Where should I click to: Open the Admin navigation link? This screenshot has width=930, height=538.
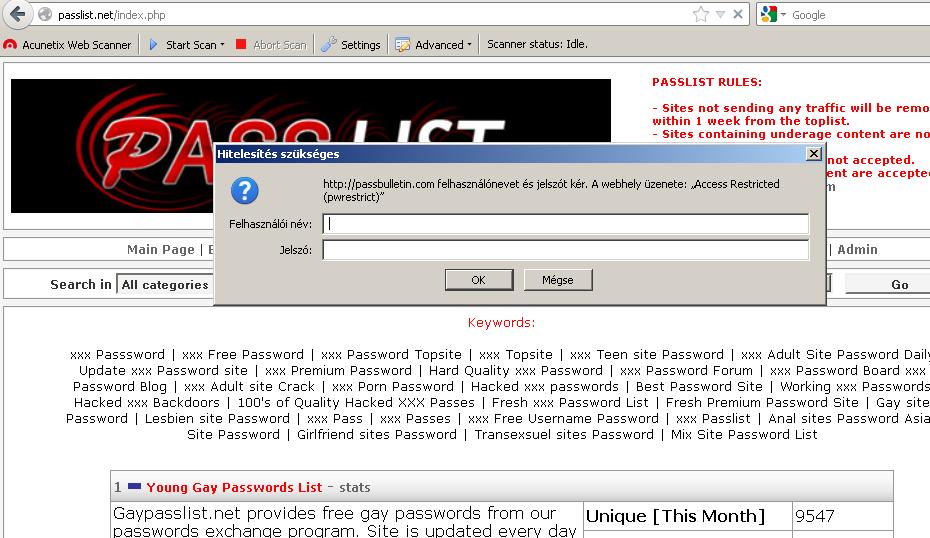pyautogui.click(x=857, y=249)
